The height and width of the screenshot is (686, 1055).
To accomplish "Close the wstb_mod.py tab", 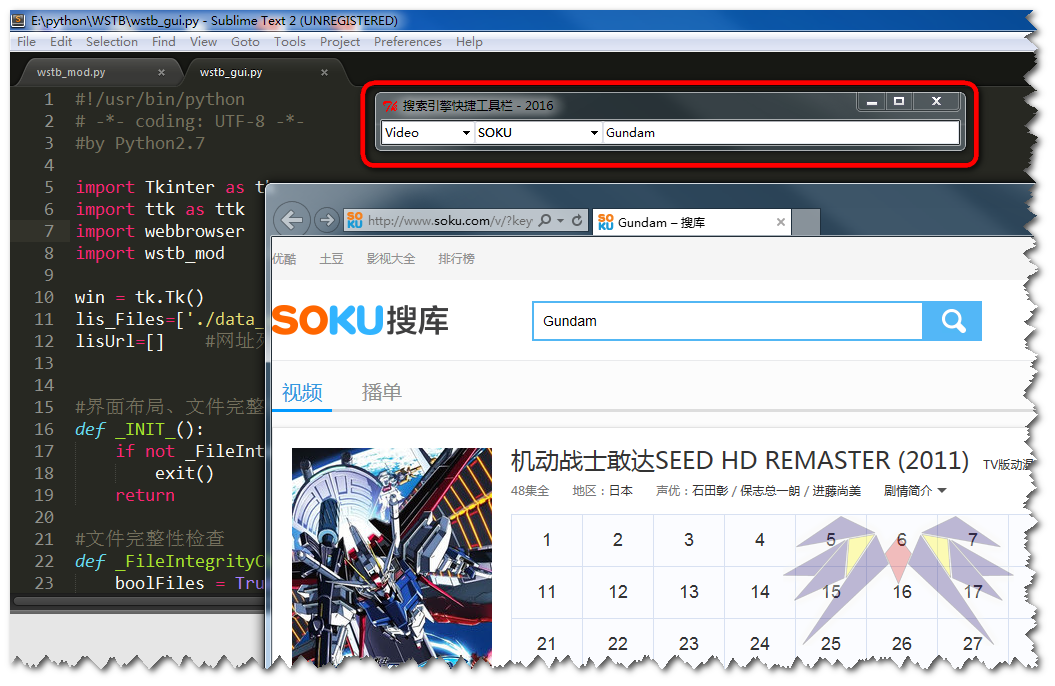I will (x=161, y=72).
